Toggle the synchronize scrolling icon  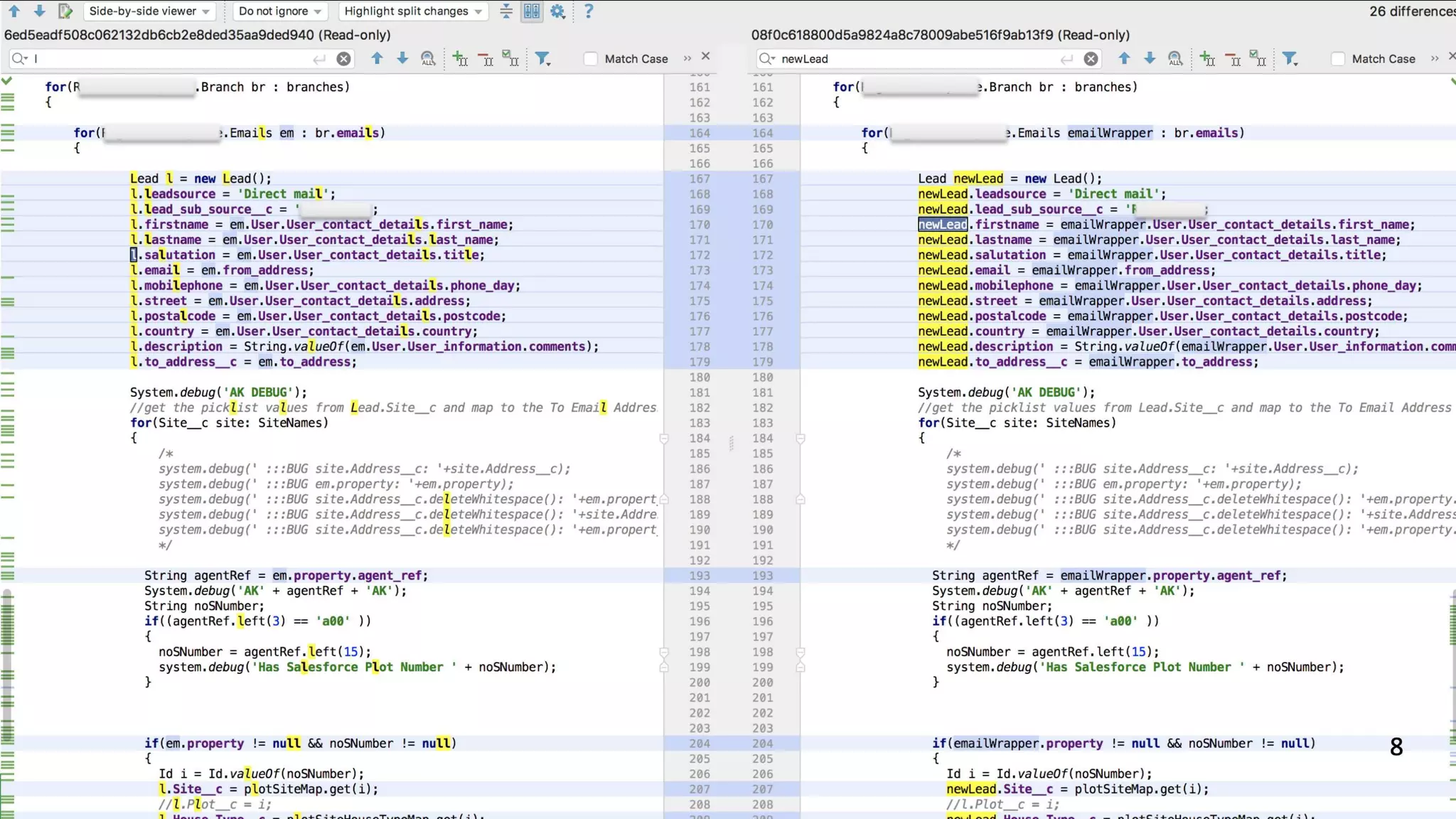tap(532, 11)
